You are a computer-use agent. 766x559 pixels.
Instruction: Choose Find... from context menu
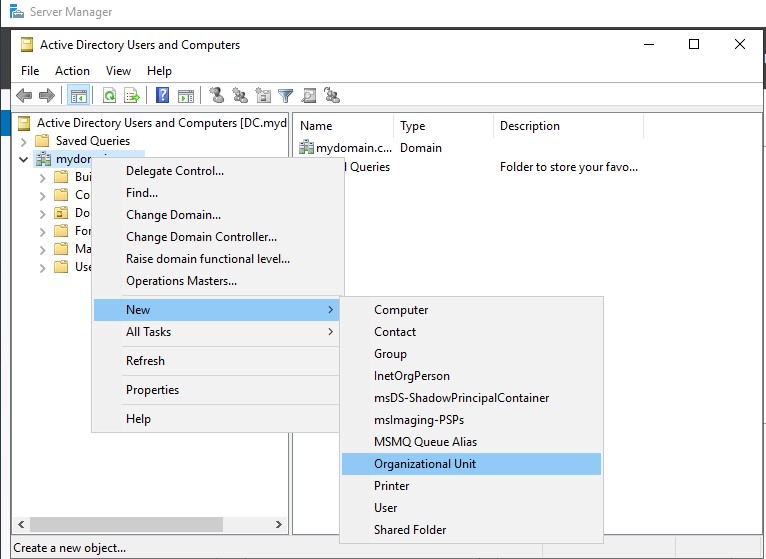pos(216,193)
